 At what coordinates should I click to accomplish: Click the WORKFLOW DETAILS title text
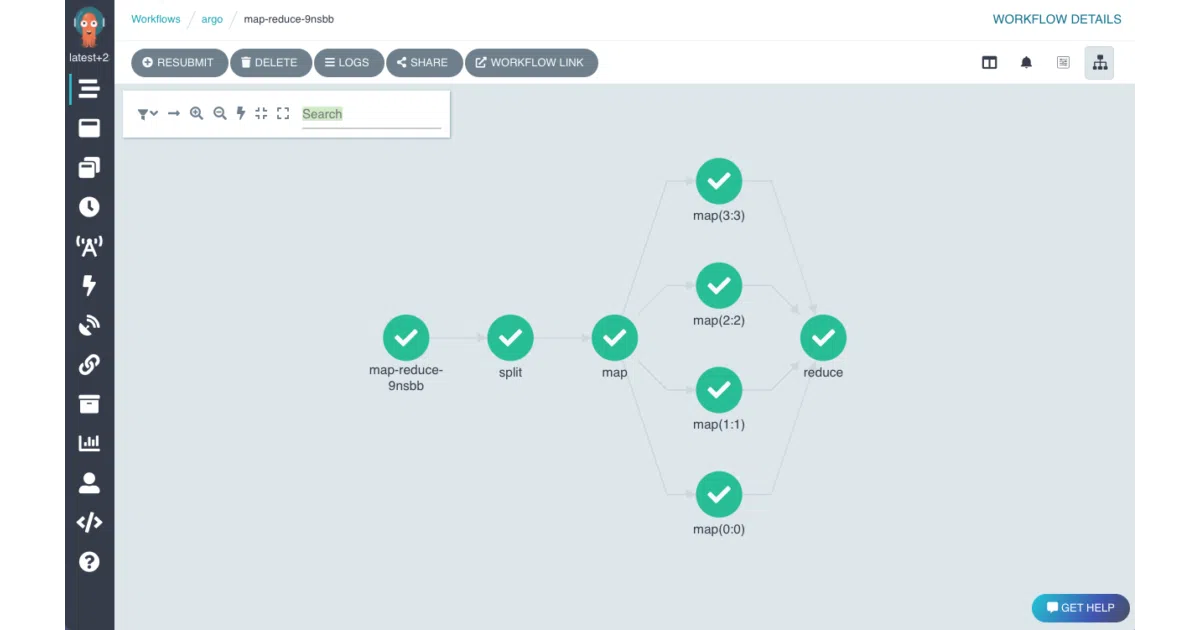[1057, 19]
